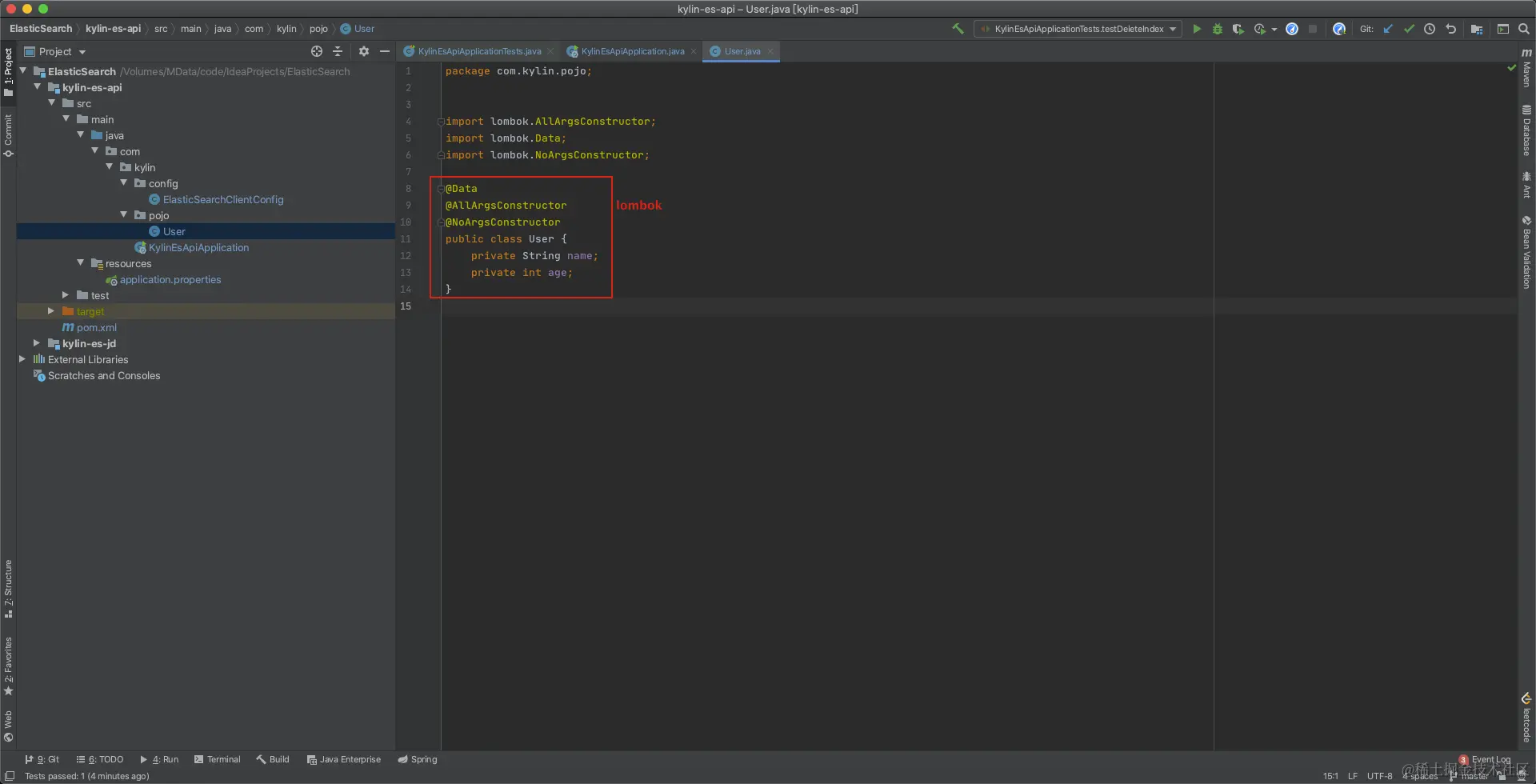The image size is (1536, 784).
Task: Locate current file in Project tree
Action: pos(317,51)
